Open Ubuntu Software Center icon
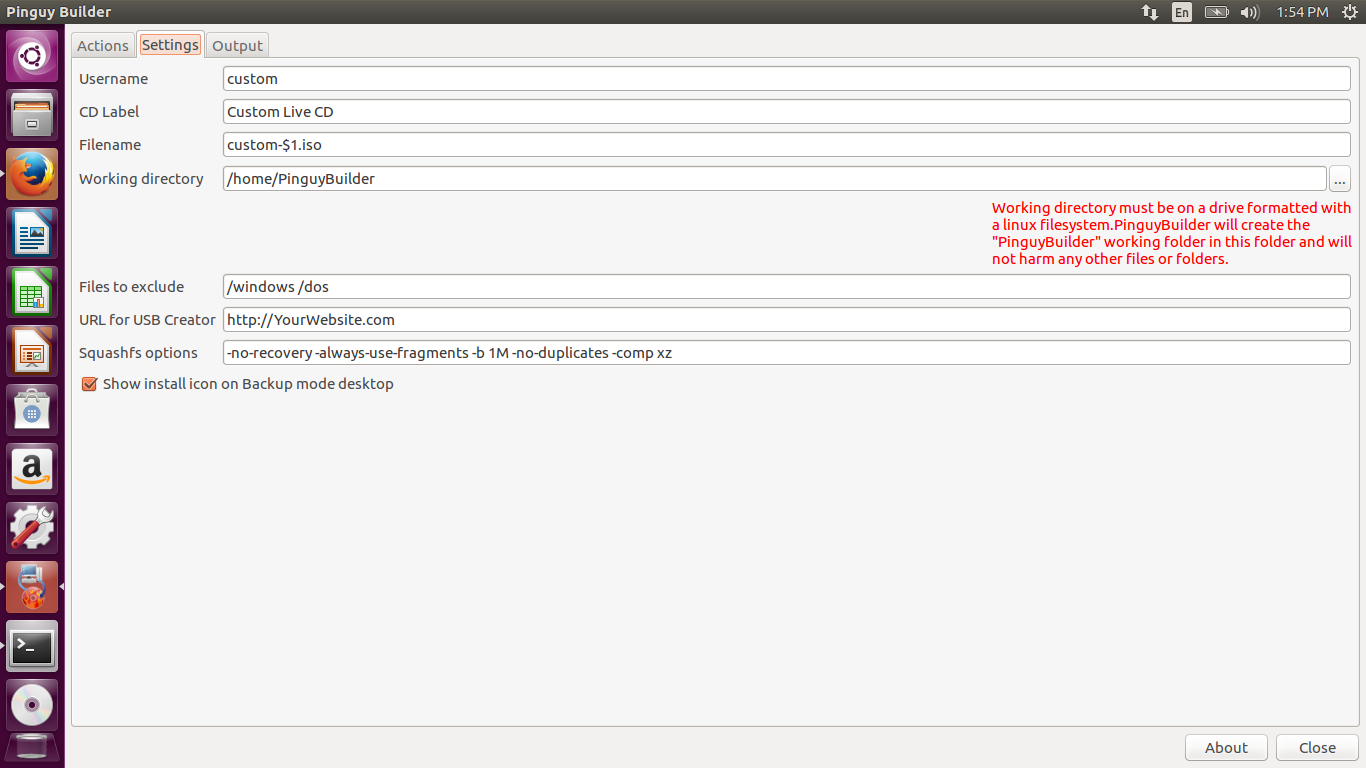Screen dimensions: 1366x768 32,410
